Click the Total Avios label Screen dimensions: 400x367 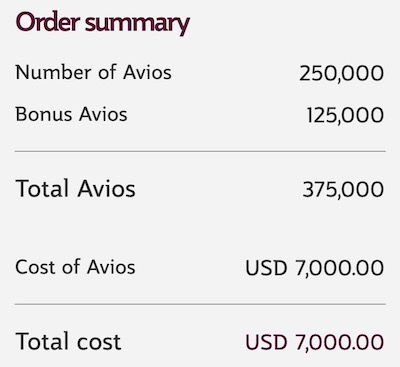click(x=75, y=188)
